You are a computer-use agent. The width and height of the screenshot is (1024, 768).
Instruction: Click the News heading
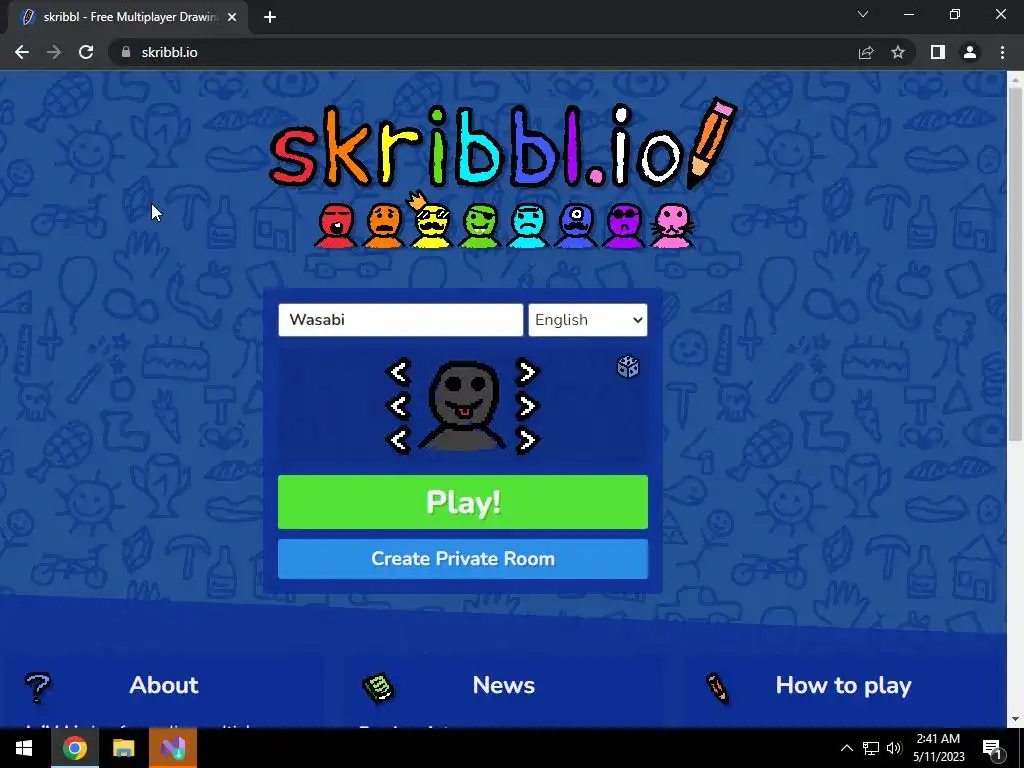coord(504,685)
